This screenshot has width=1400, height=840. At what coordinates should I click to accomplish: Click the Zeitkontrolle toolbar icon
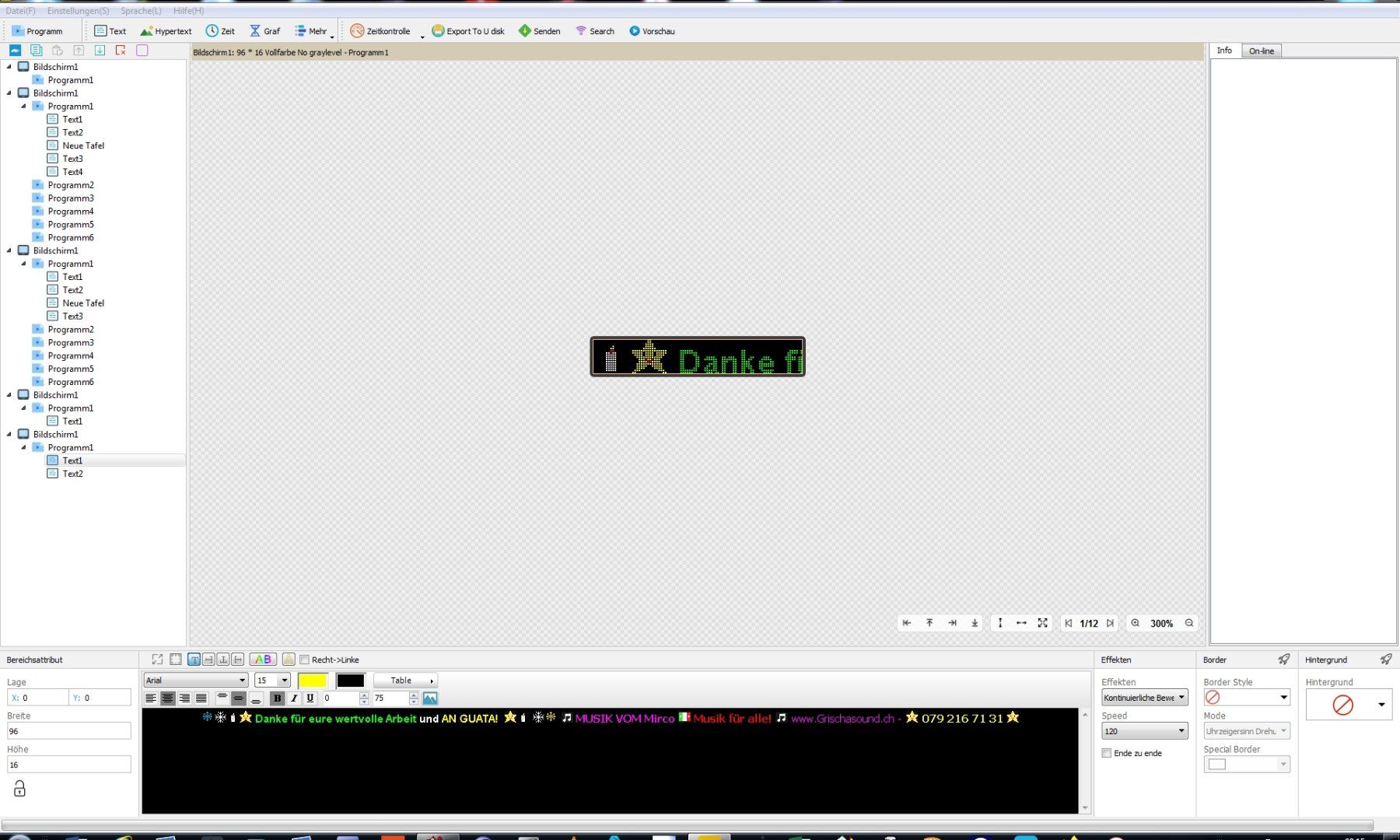357,31
